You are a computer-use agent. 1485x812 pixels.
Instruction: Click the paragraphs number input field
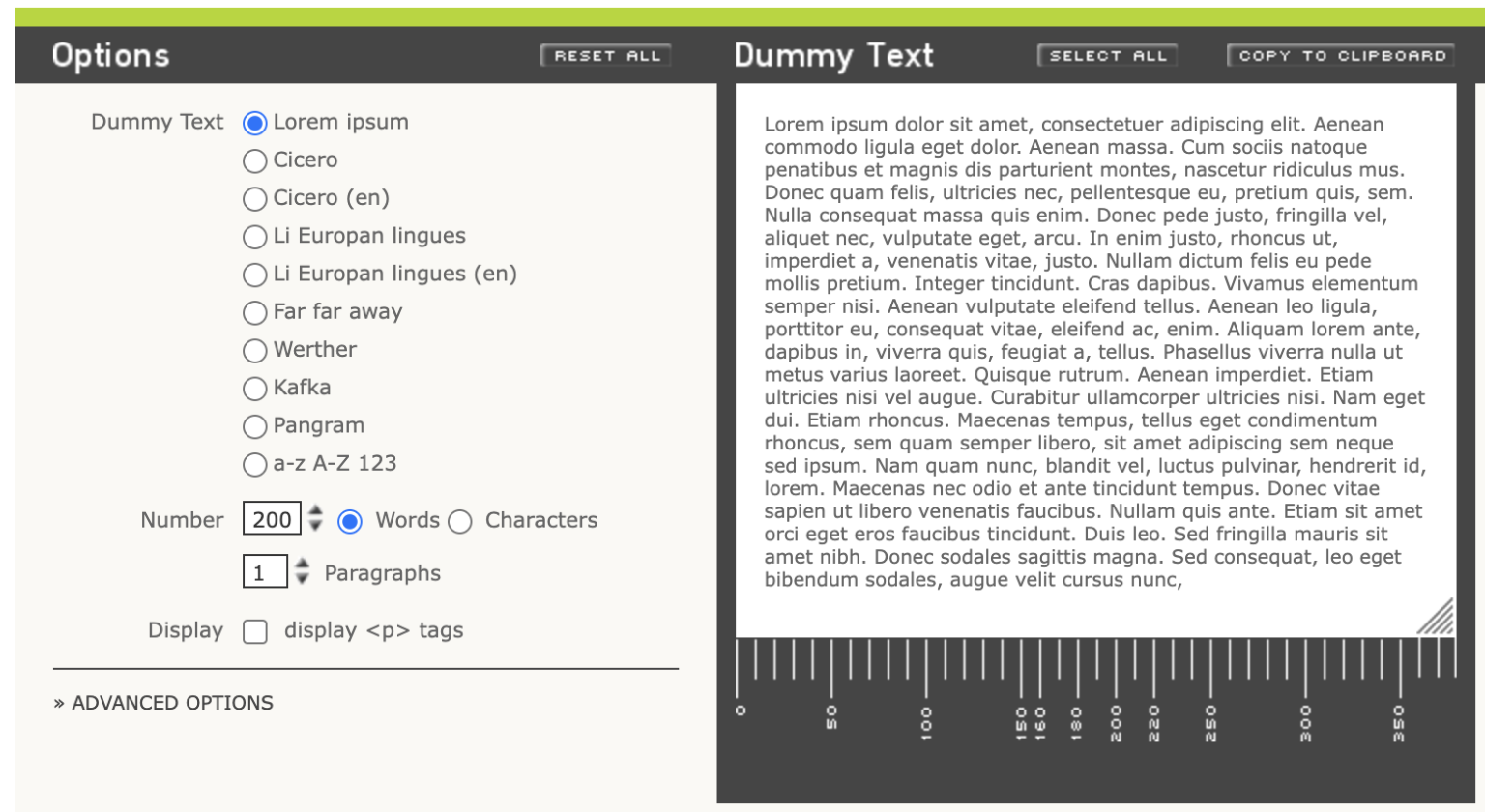[x=265, y=572]
